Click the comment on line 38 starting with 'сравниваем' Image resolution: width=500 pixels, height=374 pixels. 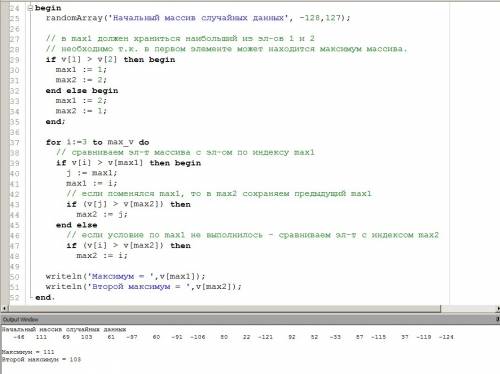185,153
